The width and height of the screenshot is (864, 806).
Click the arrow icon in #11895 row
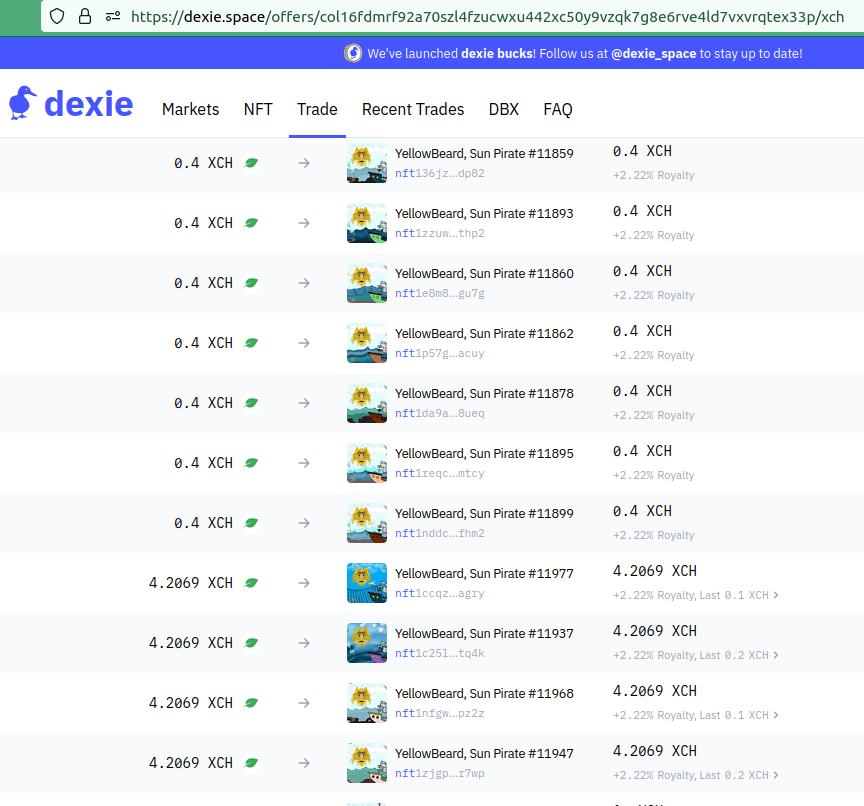[x=304, y=463]
